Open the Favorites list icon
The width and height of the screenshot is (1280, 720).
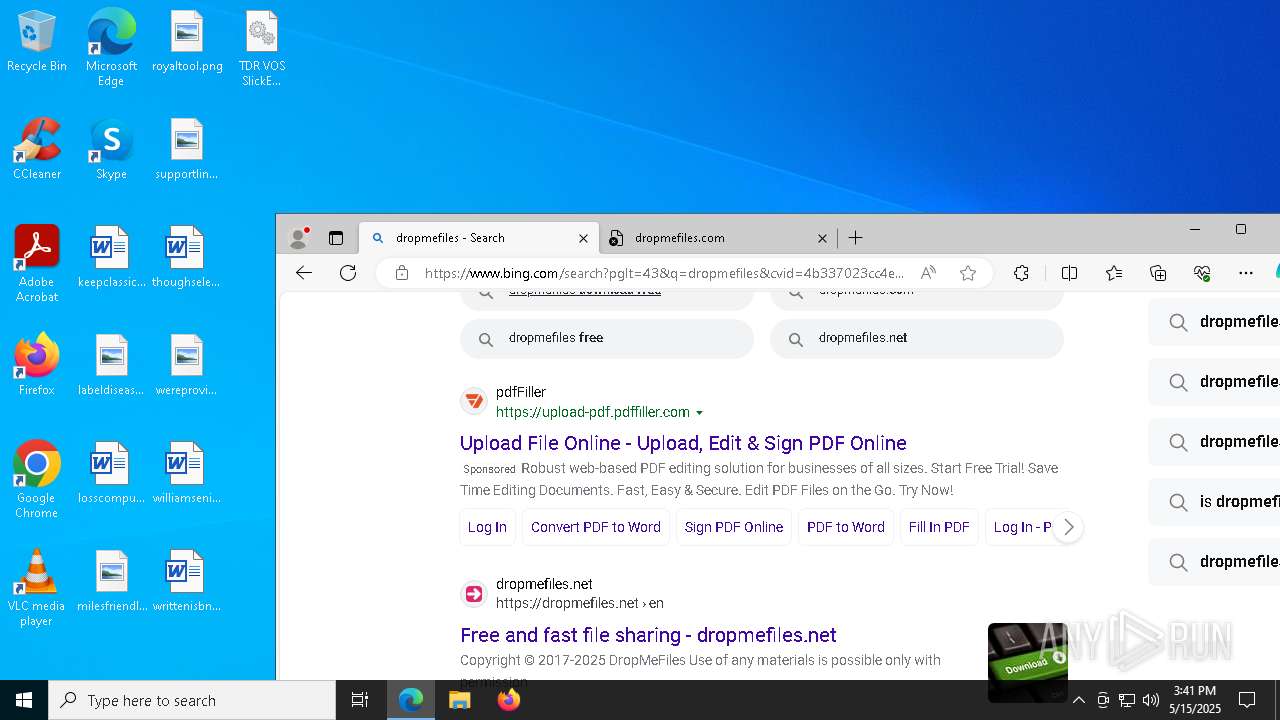point(1114,273)
